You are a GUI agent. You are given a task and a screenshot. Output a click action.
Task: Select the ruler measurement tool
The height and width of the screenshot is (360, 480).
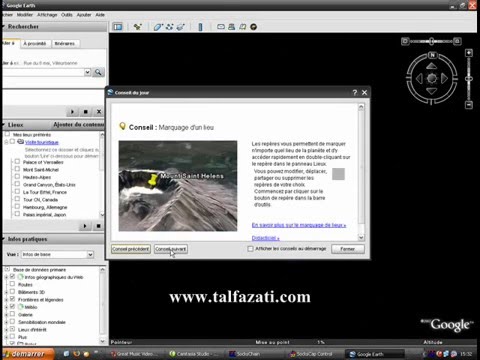[x=200, y=27]
